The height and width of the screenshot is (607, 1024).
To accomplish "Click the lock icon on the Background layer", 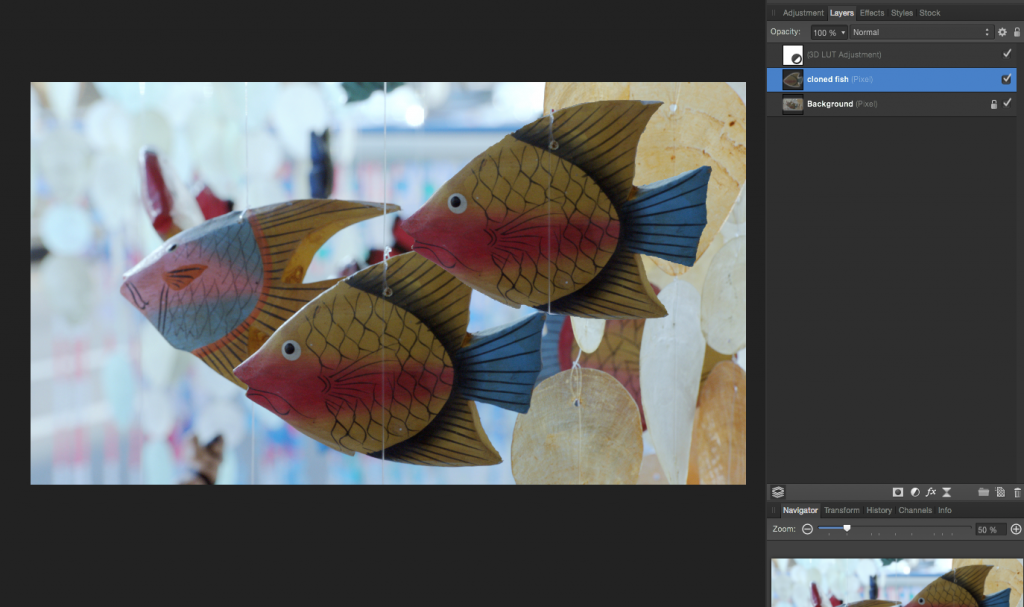I will point(994,104).
